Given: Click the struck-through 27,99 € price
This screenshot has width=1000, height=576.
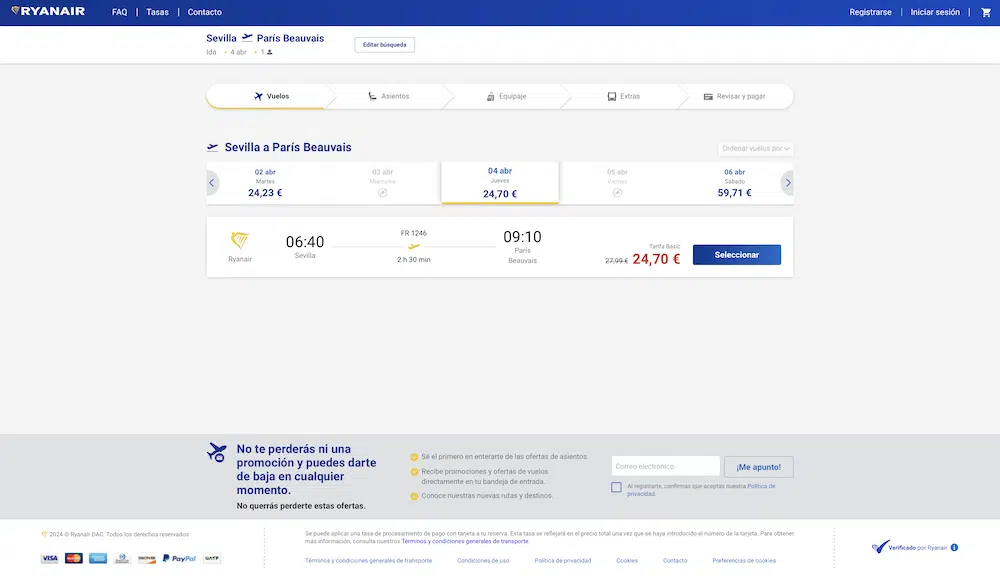Looking at the screenshot, I should (x=617, y=261).
